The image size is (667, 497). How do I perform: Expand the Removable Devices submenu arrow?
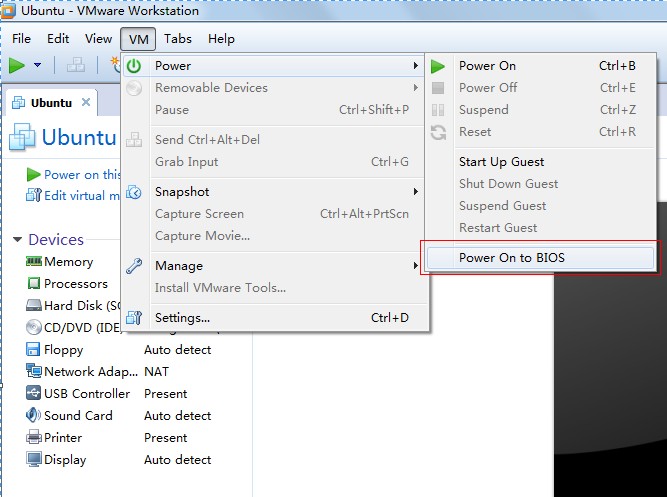coord(416,88)
